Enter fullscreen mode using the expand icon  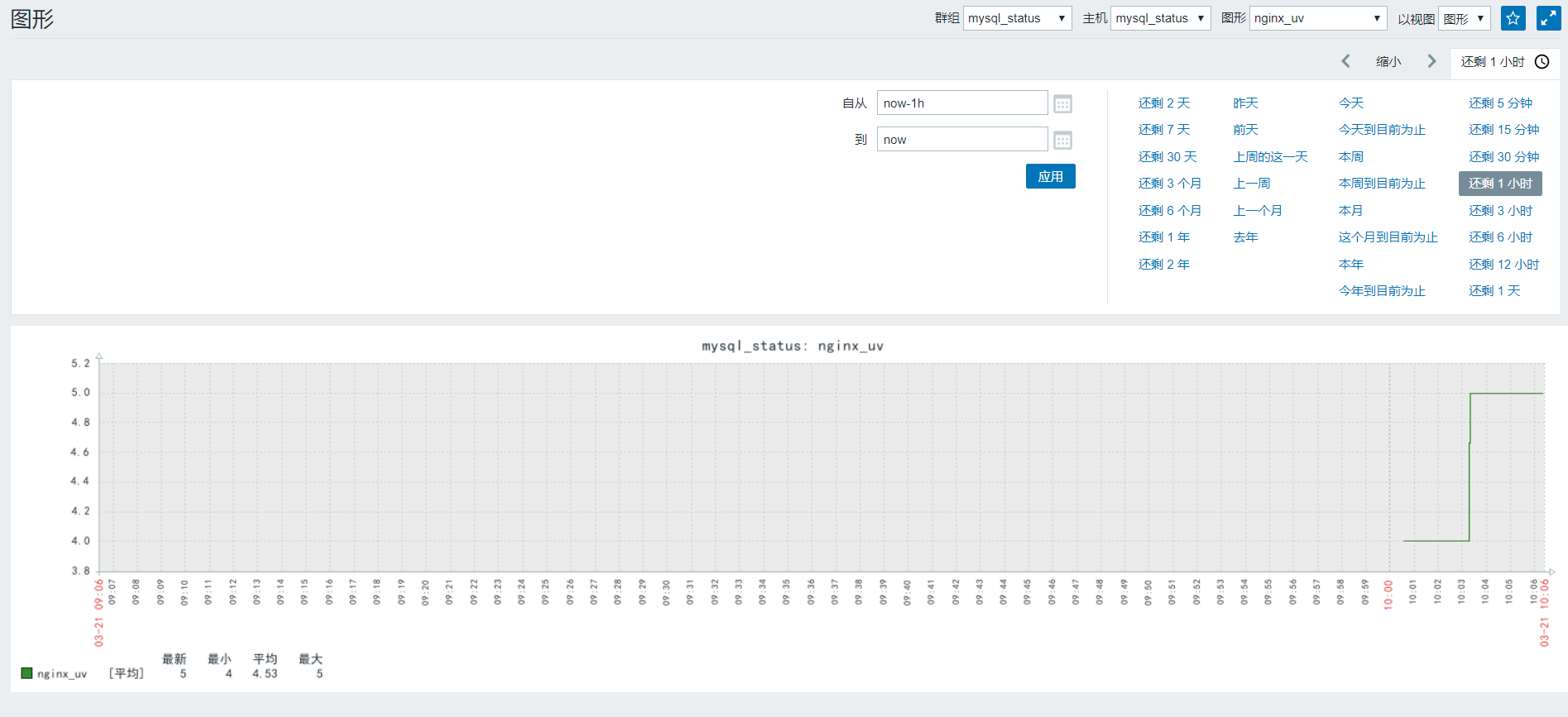click(x=1548, y=18)
